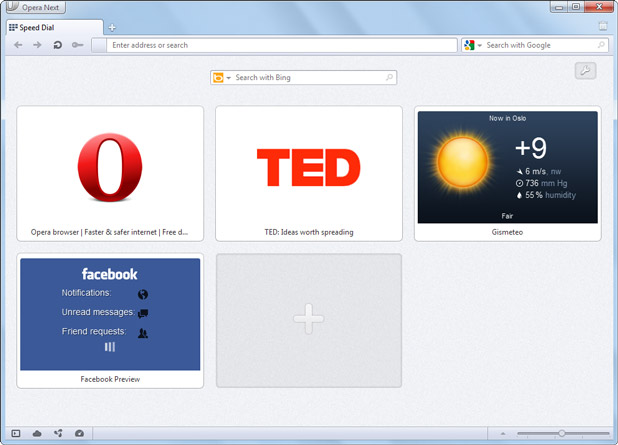The image size is (618, 445).
Task: Open Opera Unite icon in status bar
Action: [x=58, y=434]
